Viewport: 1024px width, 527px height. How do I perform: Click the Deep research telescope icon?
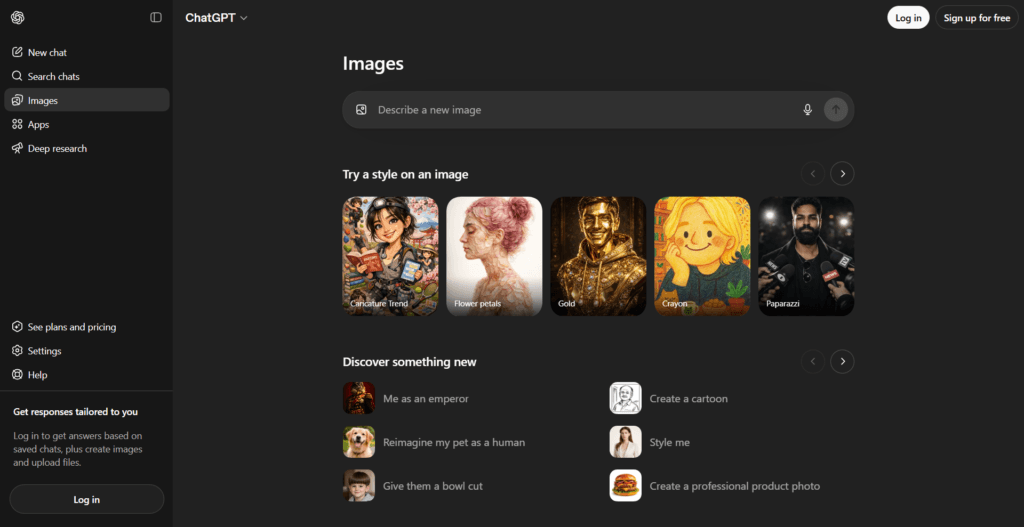(17, 148)
